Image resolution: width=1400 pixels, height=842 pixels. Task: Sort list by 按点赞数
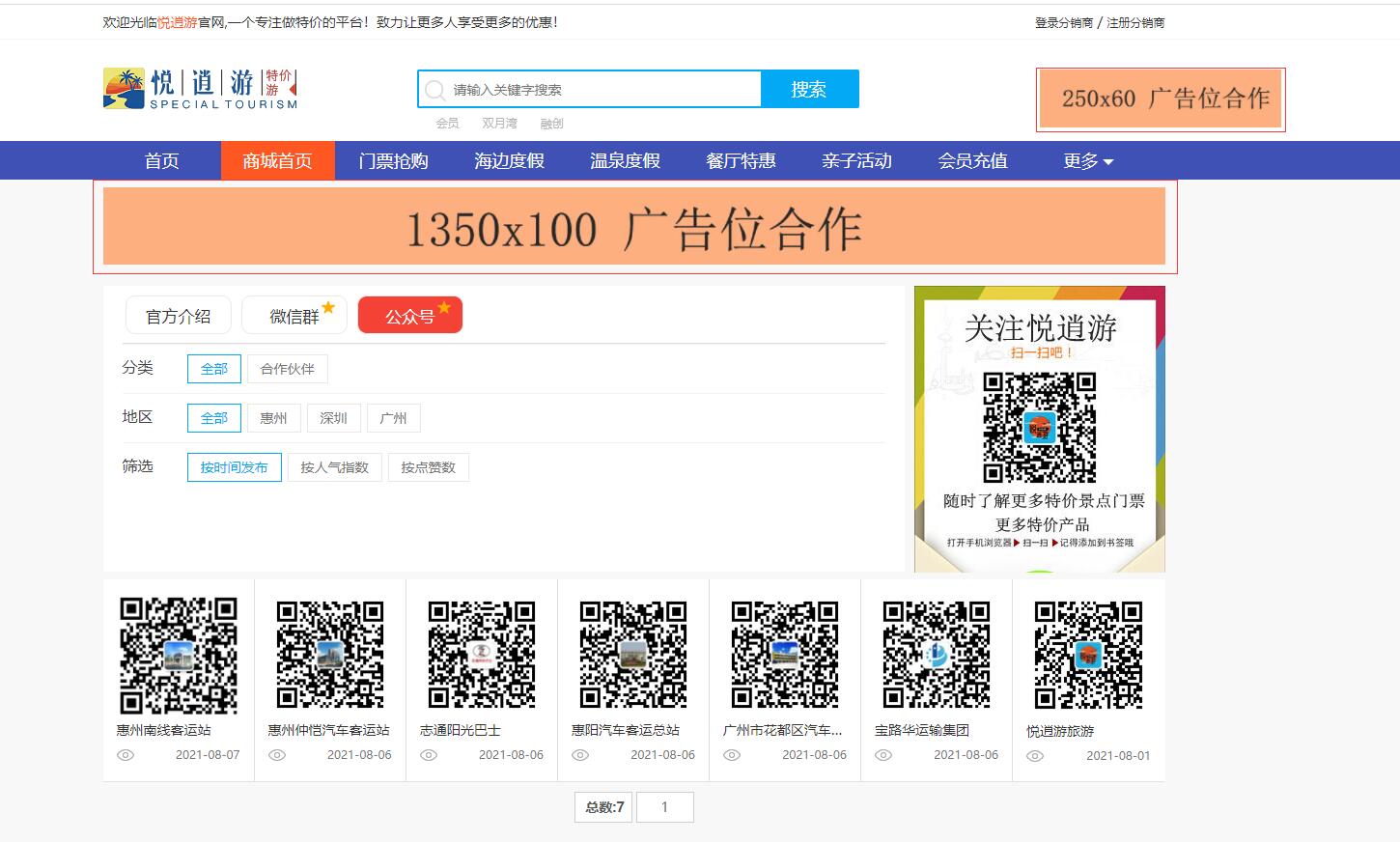[x=428, y=467]
